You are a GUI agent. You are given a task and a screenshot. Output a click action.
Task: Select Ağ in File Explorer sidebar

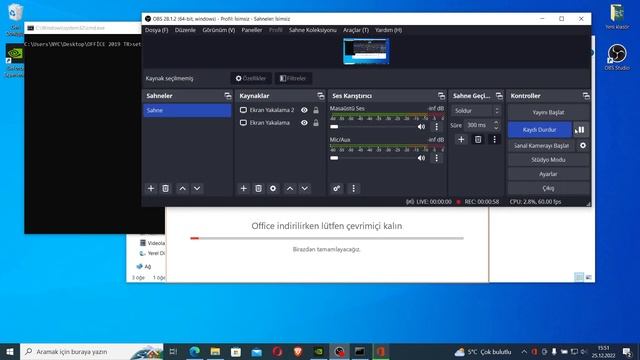pos(144,267)
